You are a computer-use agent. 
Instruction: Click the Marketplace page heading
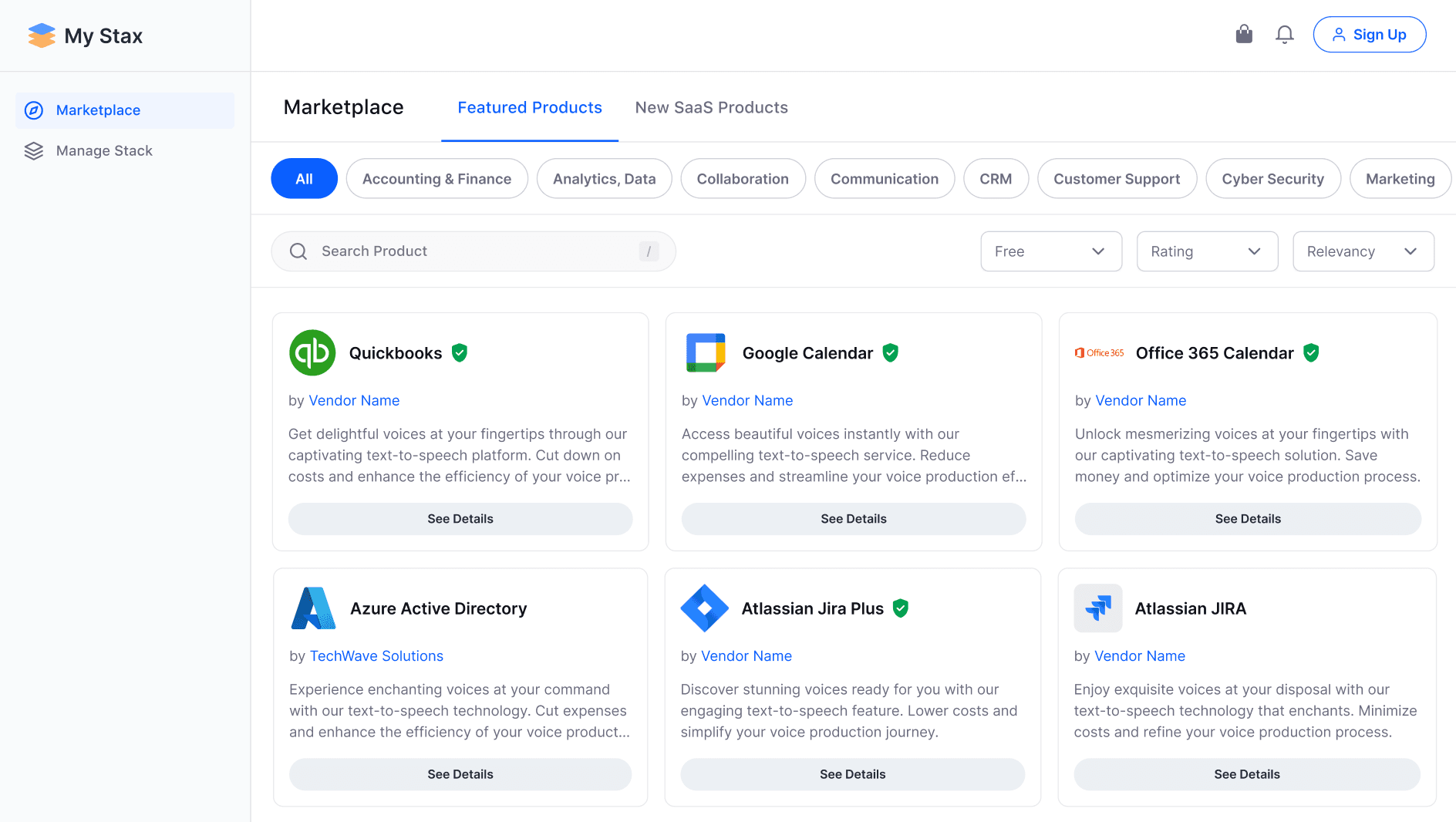(x=344, y=107)
